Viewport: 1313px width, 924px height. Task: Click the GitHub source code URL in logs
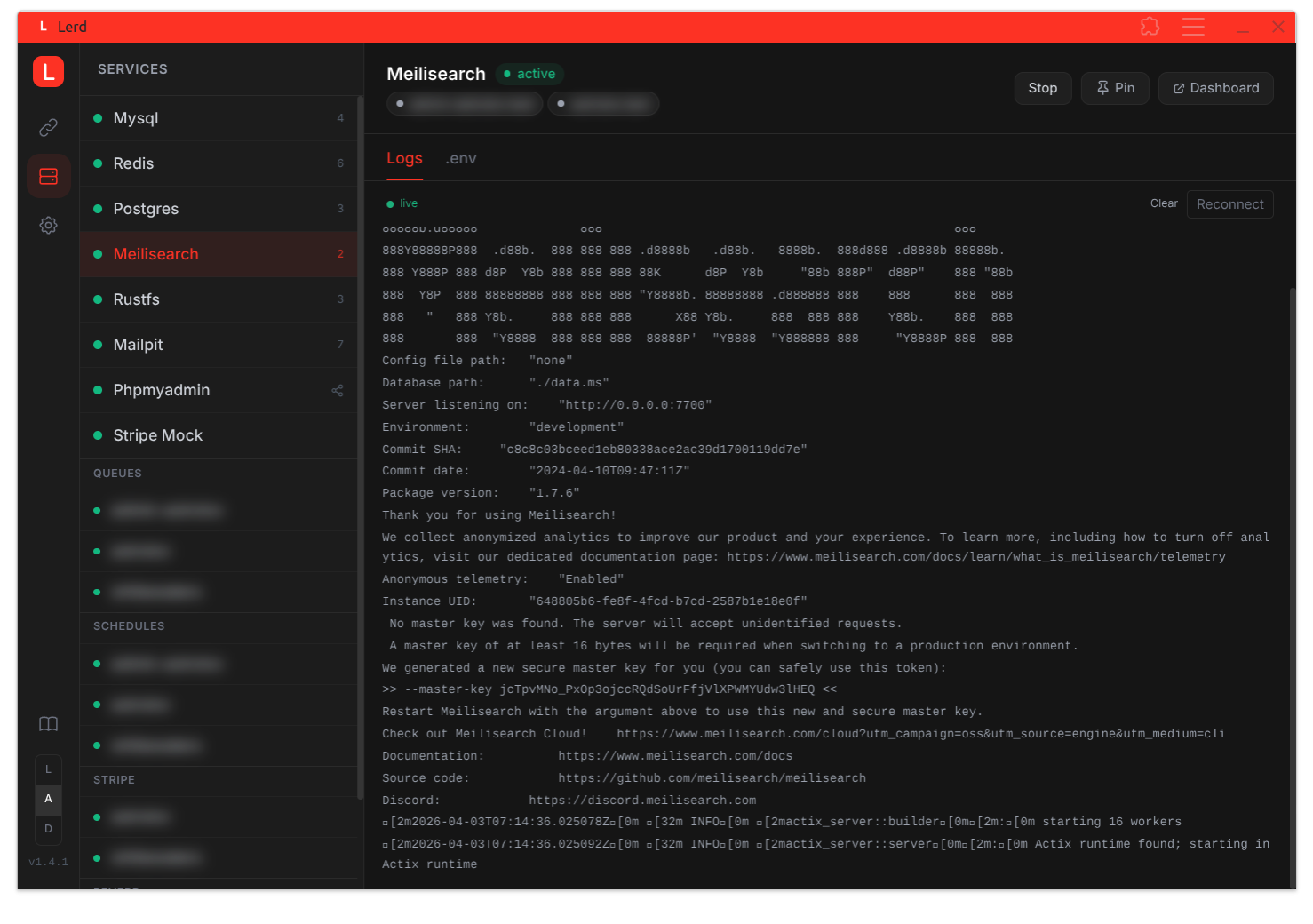coord(712,778)
